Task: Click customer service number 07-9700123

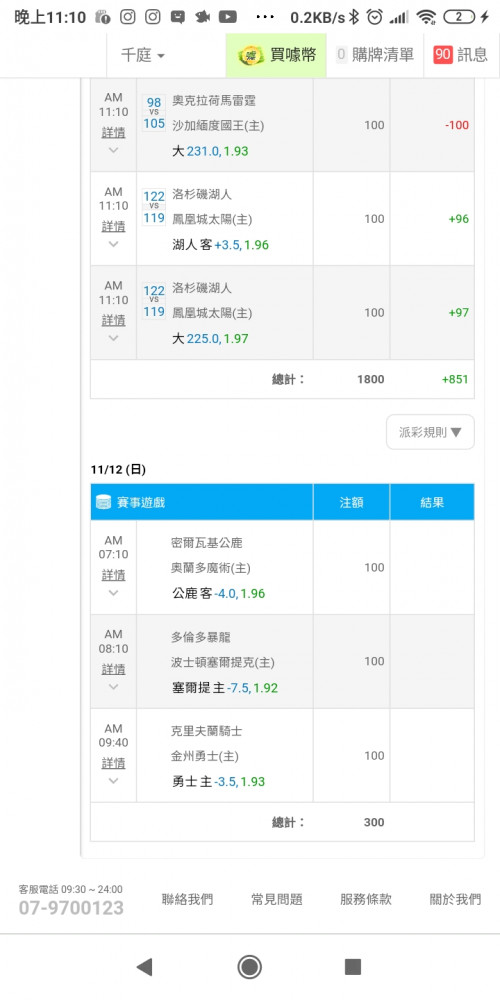Action: (71, 908)
